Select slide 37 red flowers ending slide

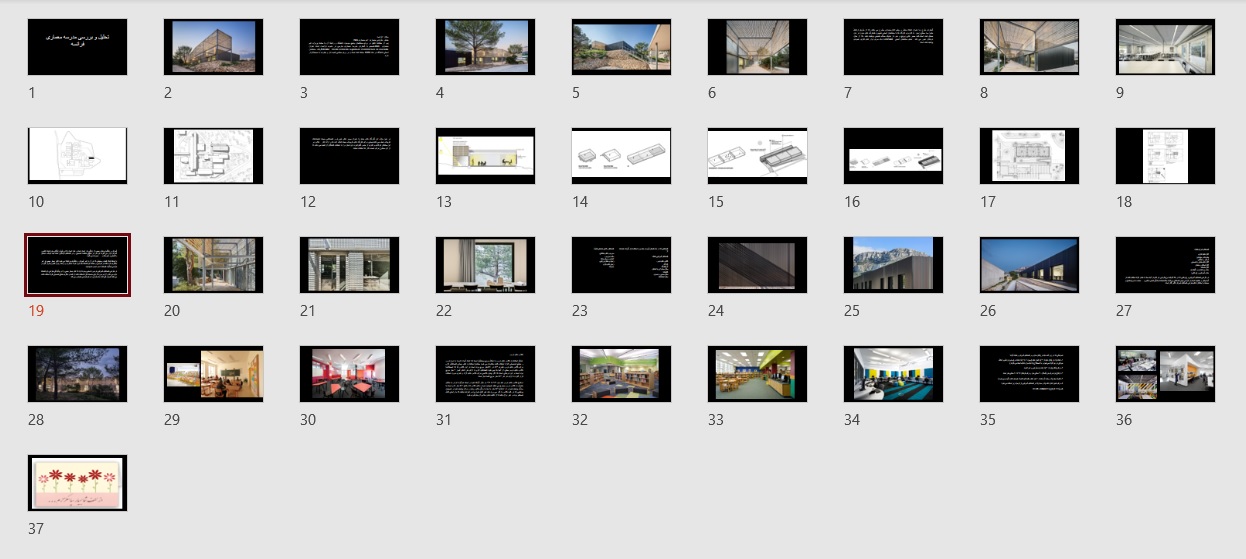77,483
